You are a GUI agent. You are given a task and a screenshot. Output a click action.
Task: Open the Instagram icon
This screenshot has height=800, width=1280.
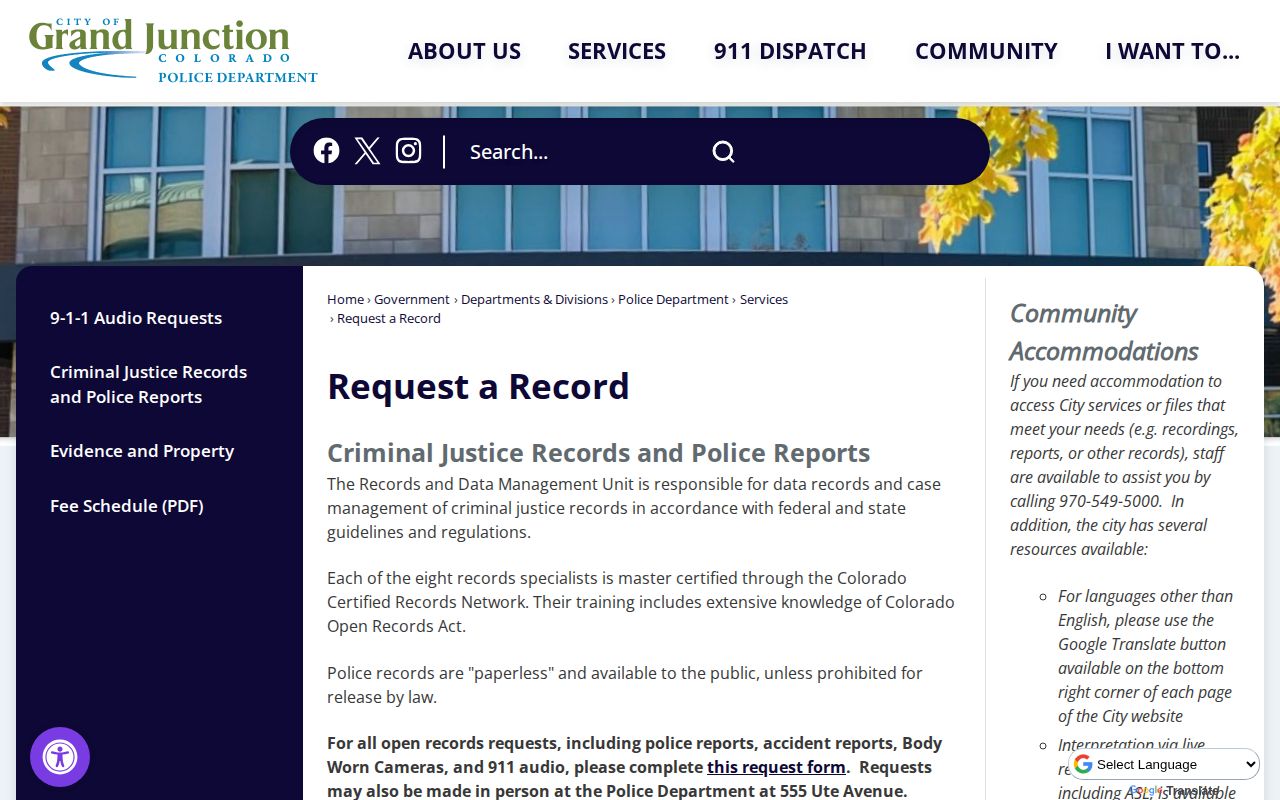tap(408, 151)
